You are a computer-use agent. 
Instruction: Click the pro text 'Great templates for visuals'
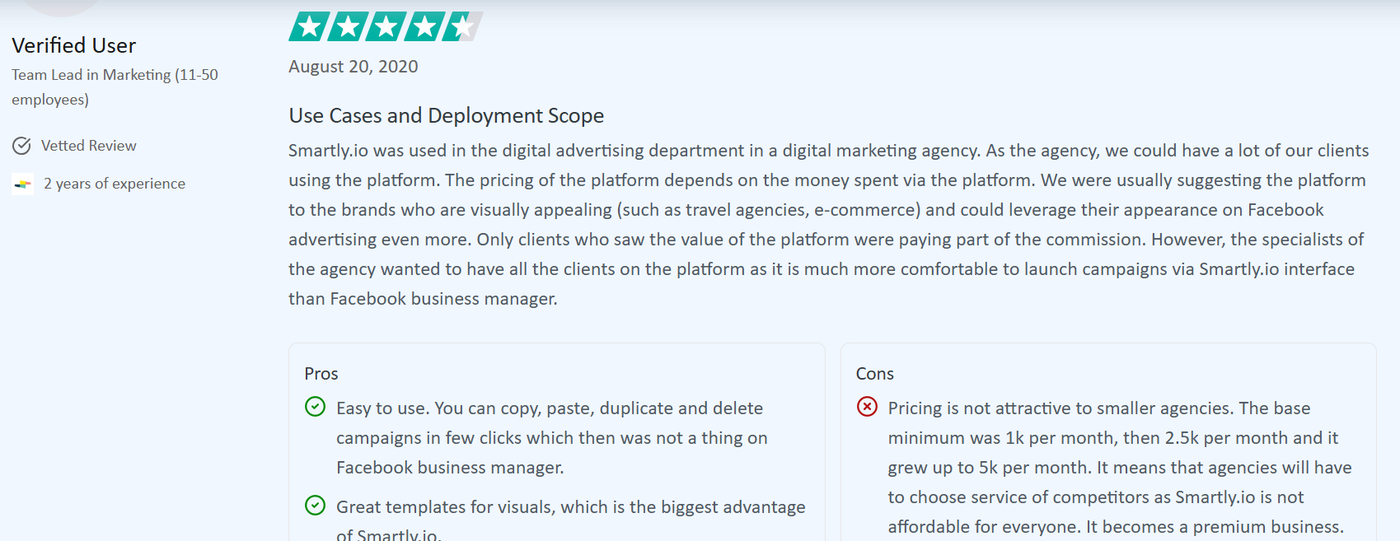click(x=571, y=521)
